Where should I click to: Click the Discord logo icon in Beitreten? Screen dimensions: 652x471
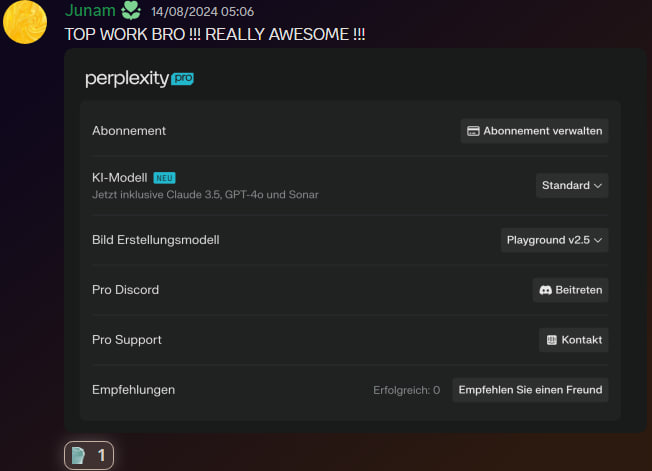click(546, 290)
